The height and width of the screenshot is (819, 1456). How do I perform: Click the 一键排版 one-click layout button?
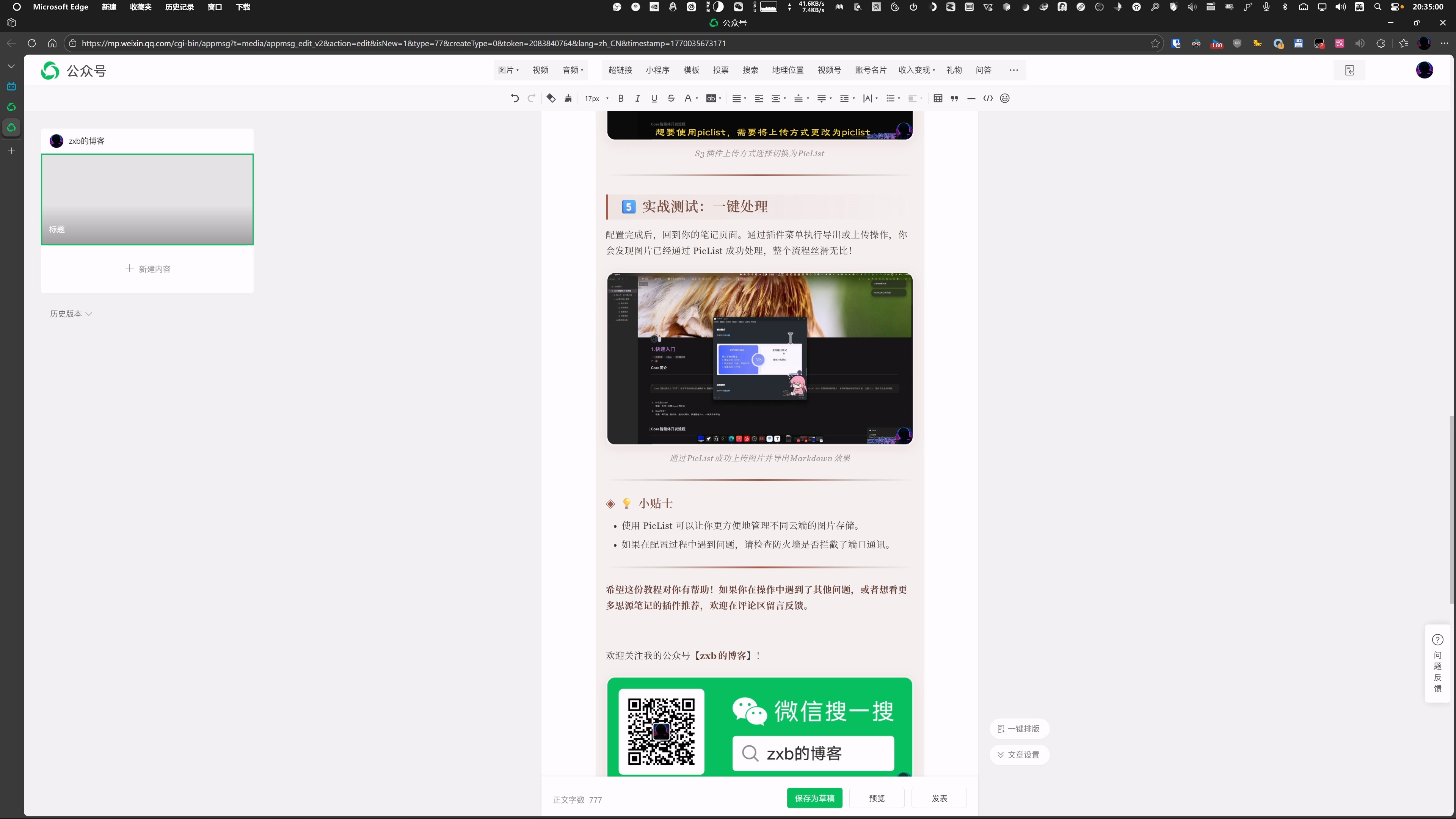[1019, 728]
